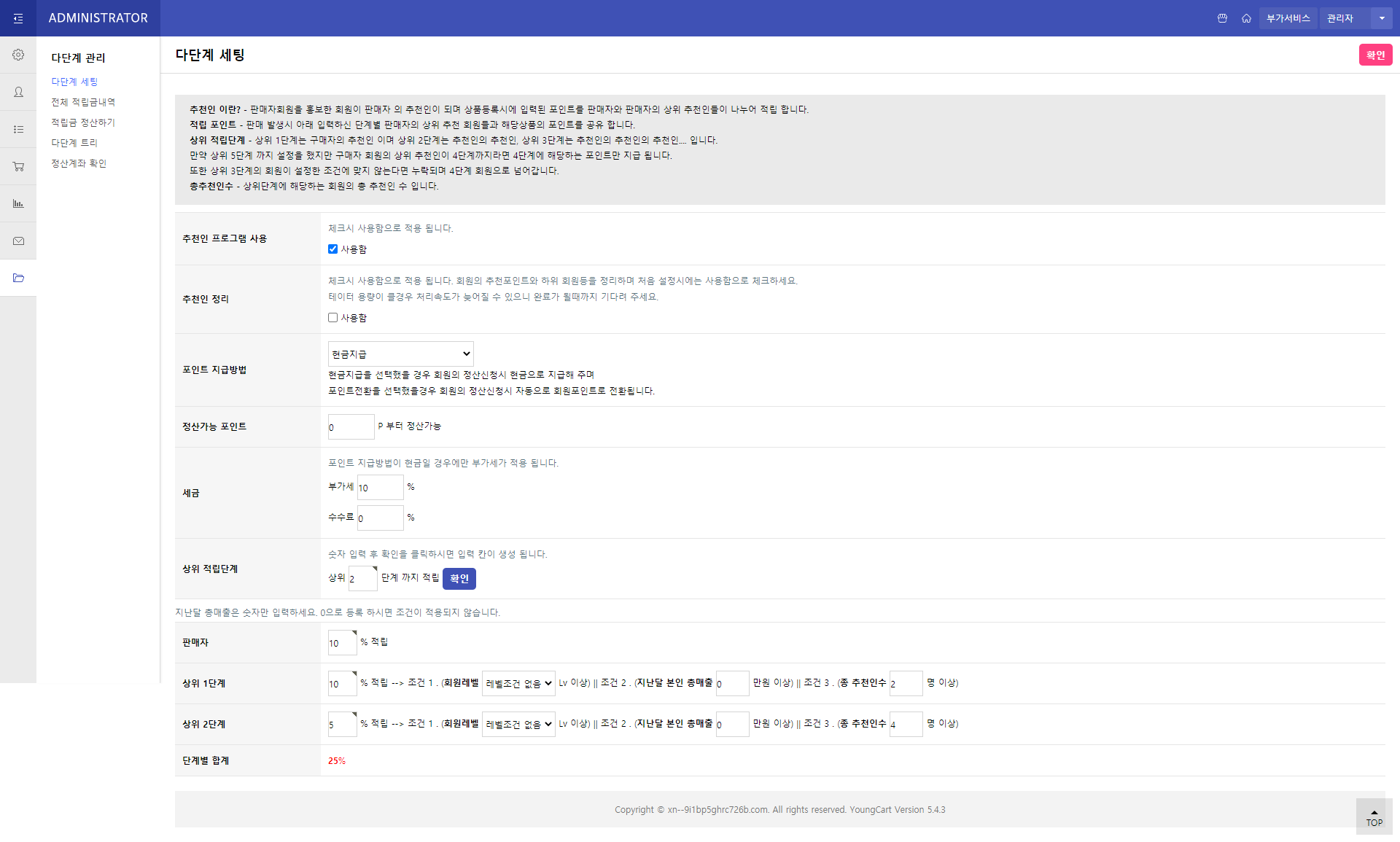Open the member (user) sidebar icon
This screenshot has height=842, width=1400.
18,92
